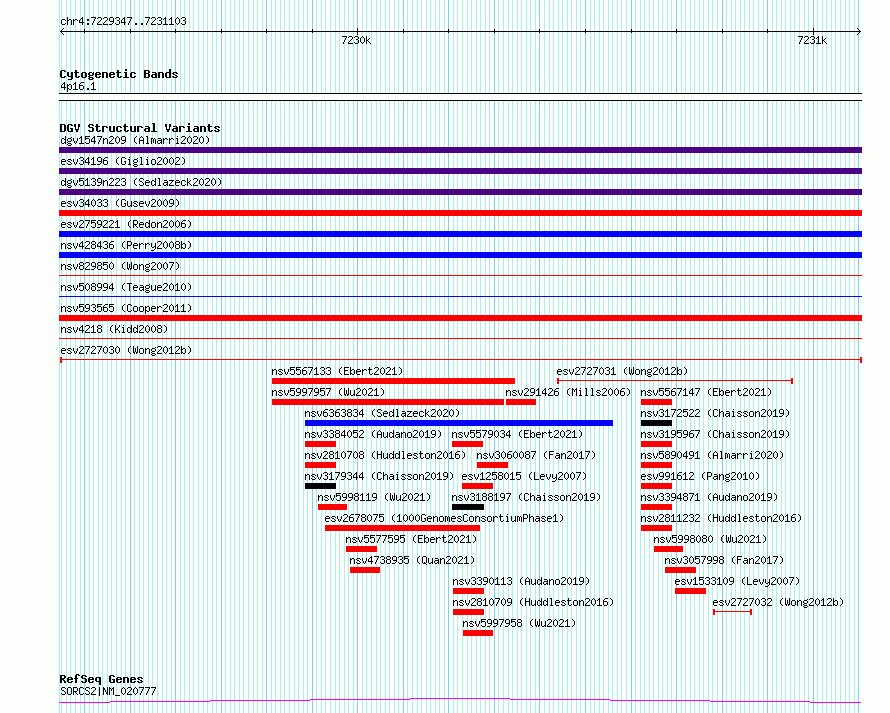Open nsv2810709 (Huddleston2016) variant

[533, 602]
